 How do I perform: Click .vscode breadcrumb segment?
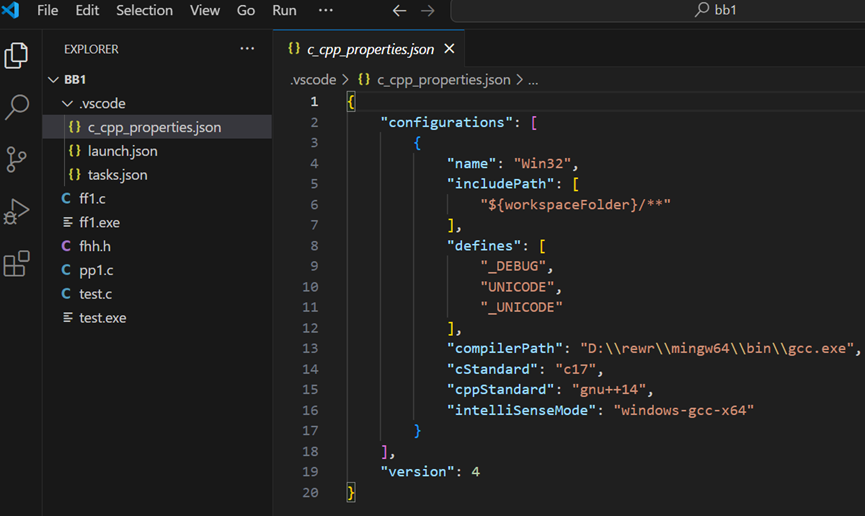pos(313,80)
